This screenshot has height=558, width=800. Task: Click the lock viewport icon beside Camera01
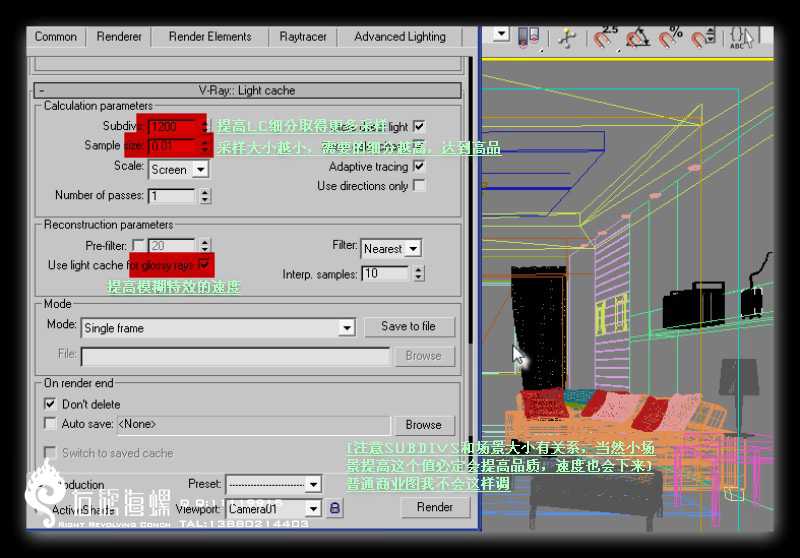tap(335, 508)
